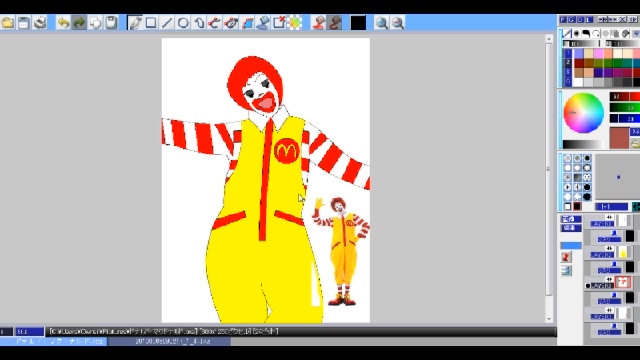
Task: Open the black foreground color box in toolbar
Action: 358,22
